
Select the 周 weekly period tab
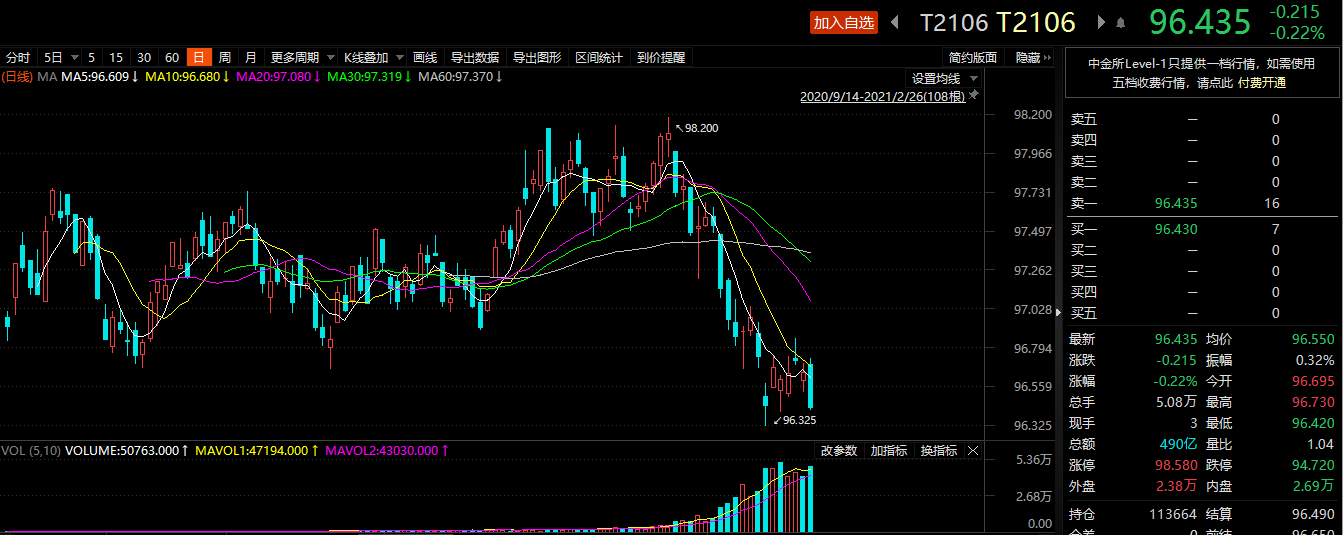click(225, 57)
